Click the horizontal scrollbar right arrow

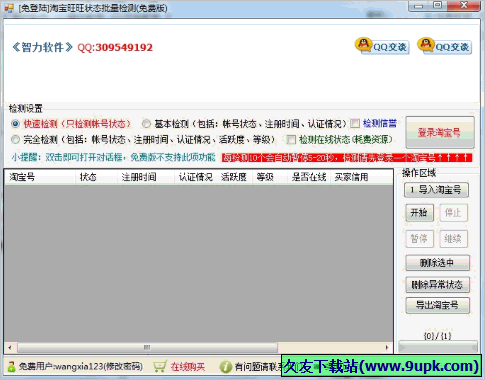[x=387, y=347]
